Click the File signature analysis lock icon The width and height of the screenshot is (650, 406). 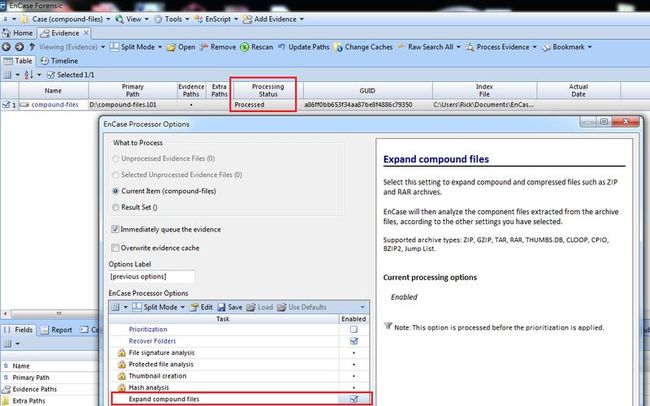[121, 353]
